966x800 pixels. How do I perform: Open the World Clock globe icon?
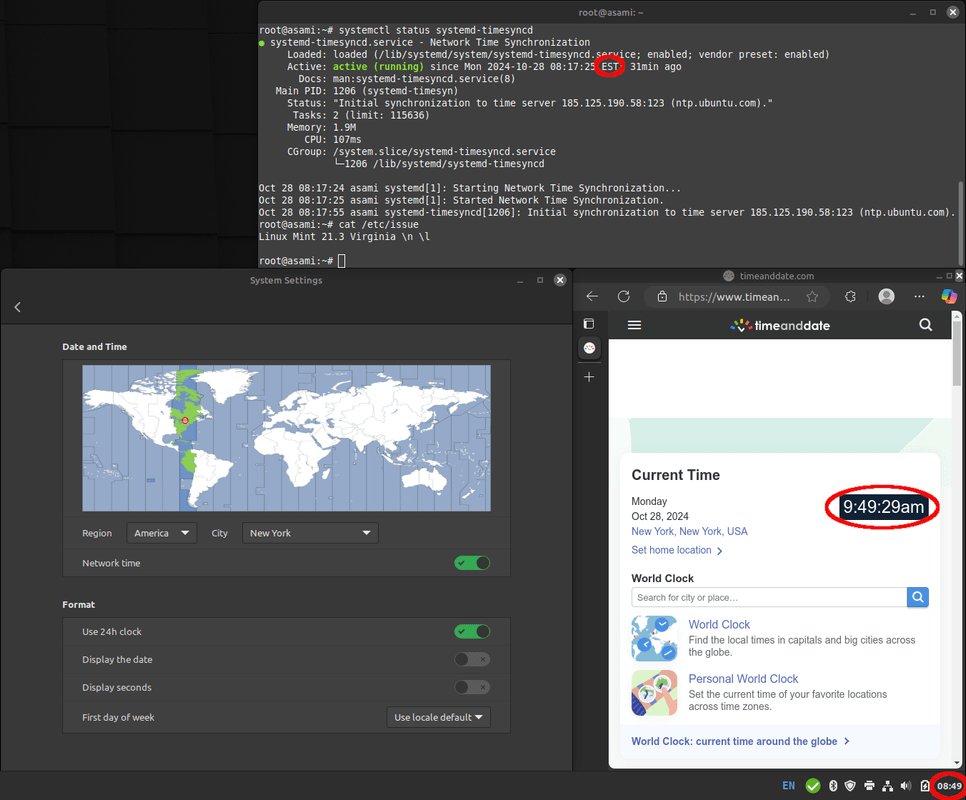click(x=654, y=635)
